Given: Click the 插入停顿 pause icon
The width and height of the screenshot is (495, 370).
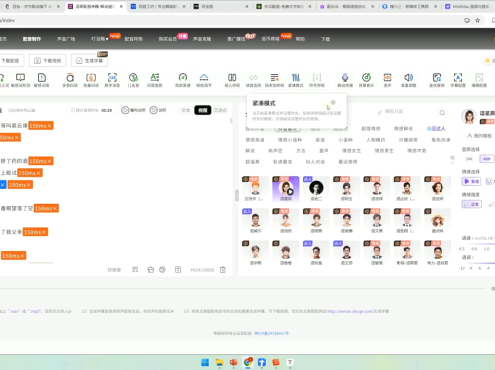Looking at the screenshot, I should pyautogui.click(x=232, y=80).
